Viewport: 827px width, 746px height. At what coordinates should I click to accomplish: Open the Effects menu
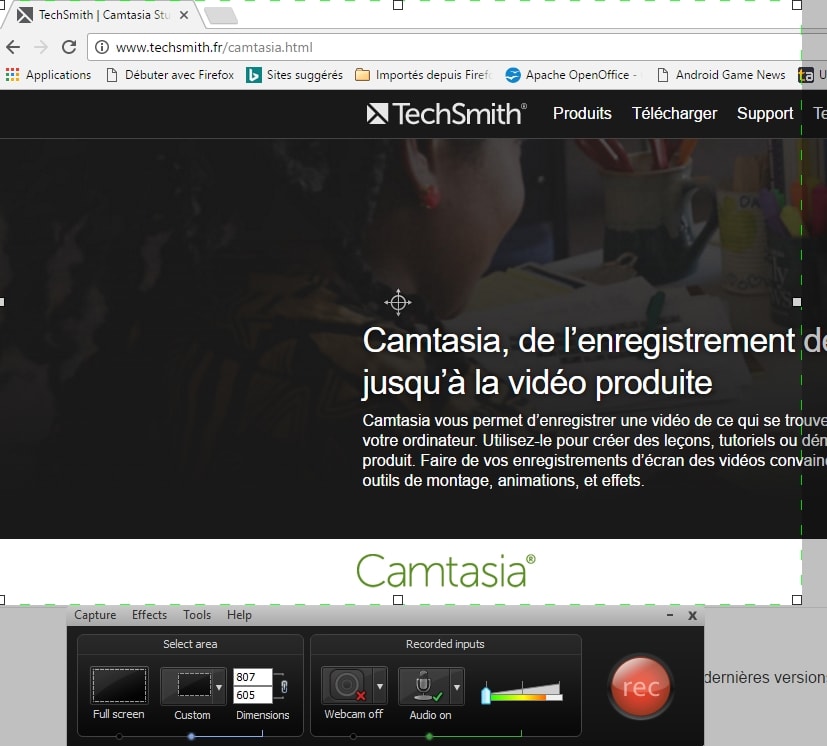click(149, 615)
